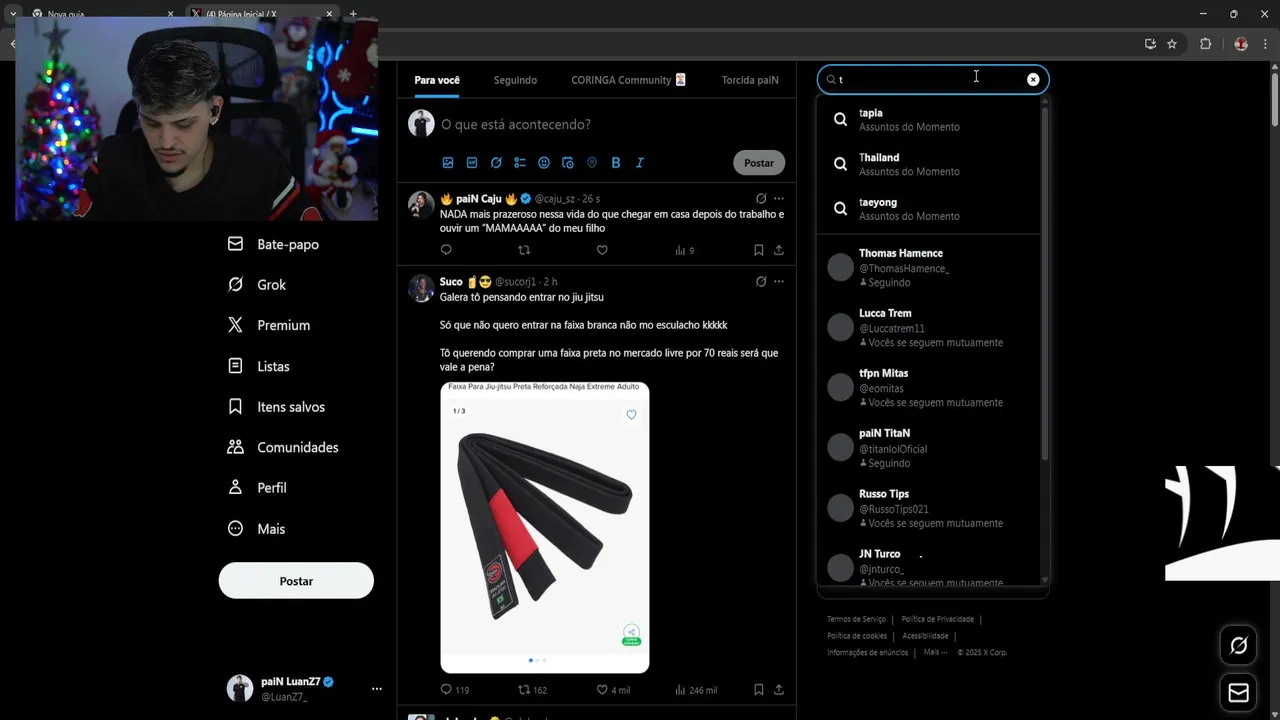Switch to the Seguindo tab

515,80
